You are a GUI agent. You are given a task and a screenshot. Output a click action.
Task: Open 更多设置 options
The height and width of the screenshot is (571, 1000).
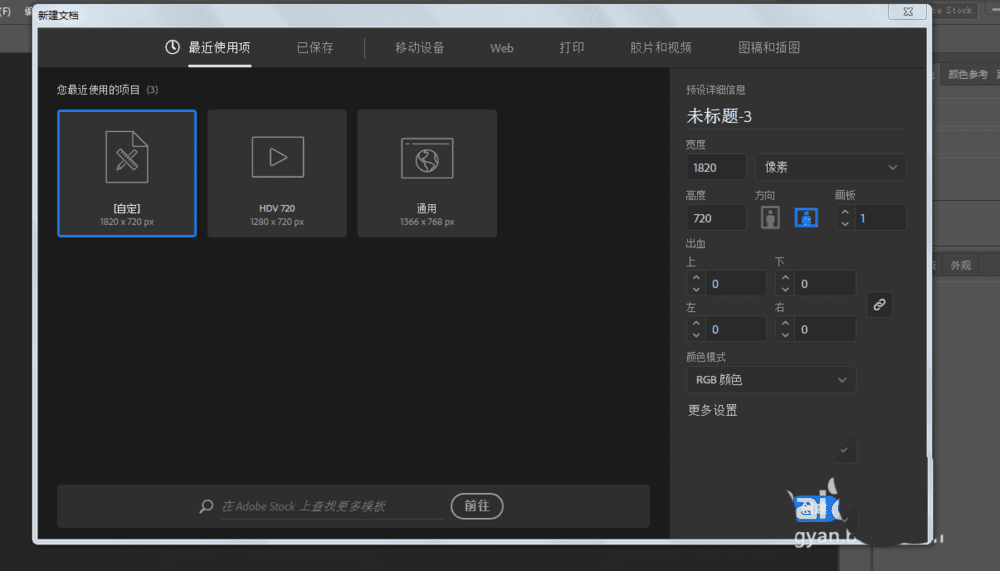coord(712,410)
